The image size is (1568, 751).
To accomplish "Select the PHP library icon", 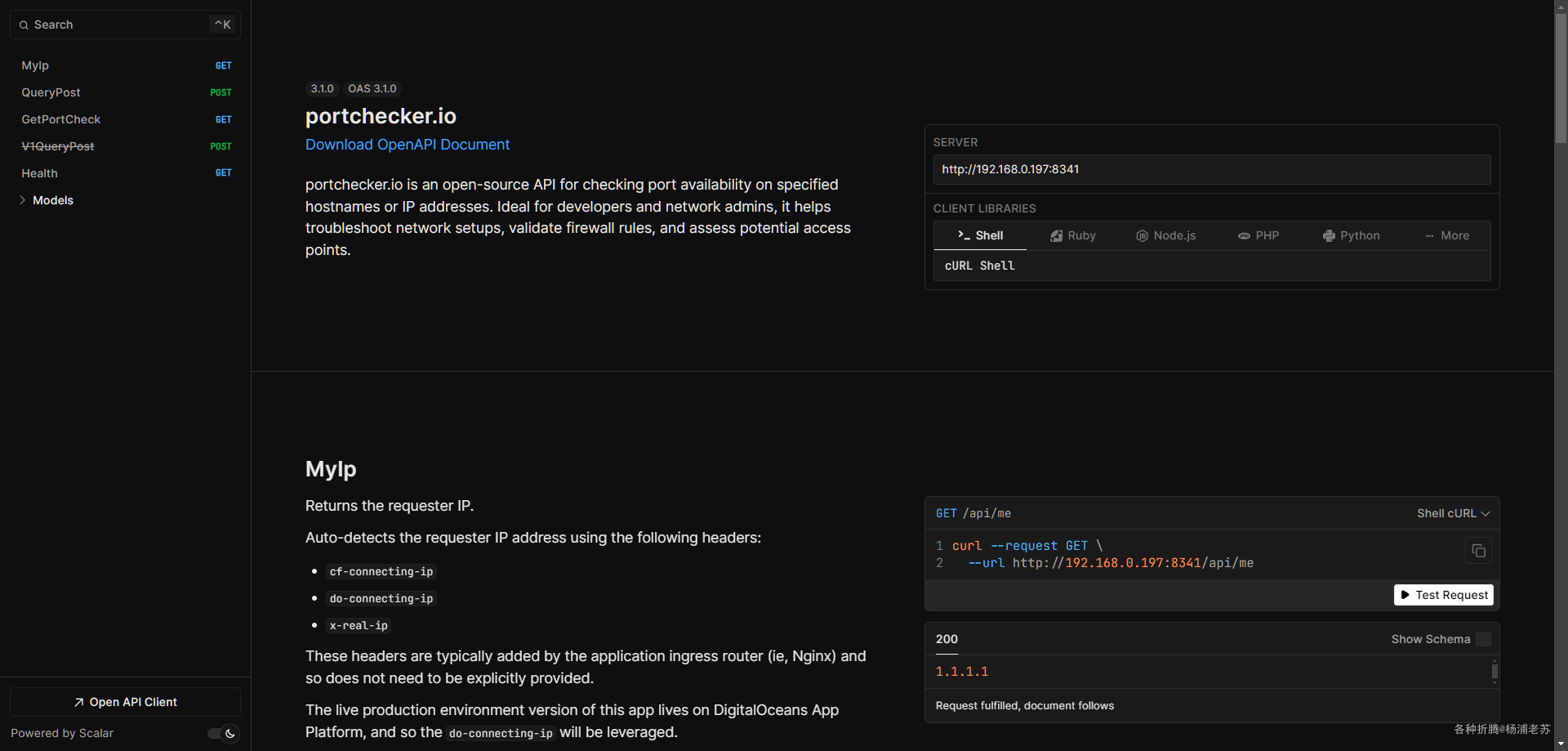I will point(1244,235).
